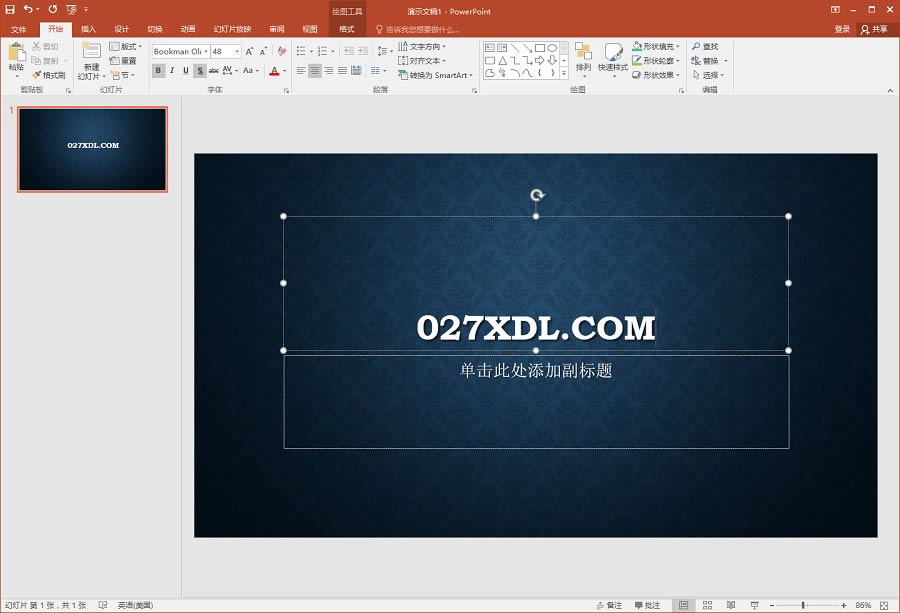The image size is (900, 613).
Task: Click the strikethrough abc icon
Action: 214,71
